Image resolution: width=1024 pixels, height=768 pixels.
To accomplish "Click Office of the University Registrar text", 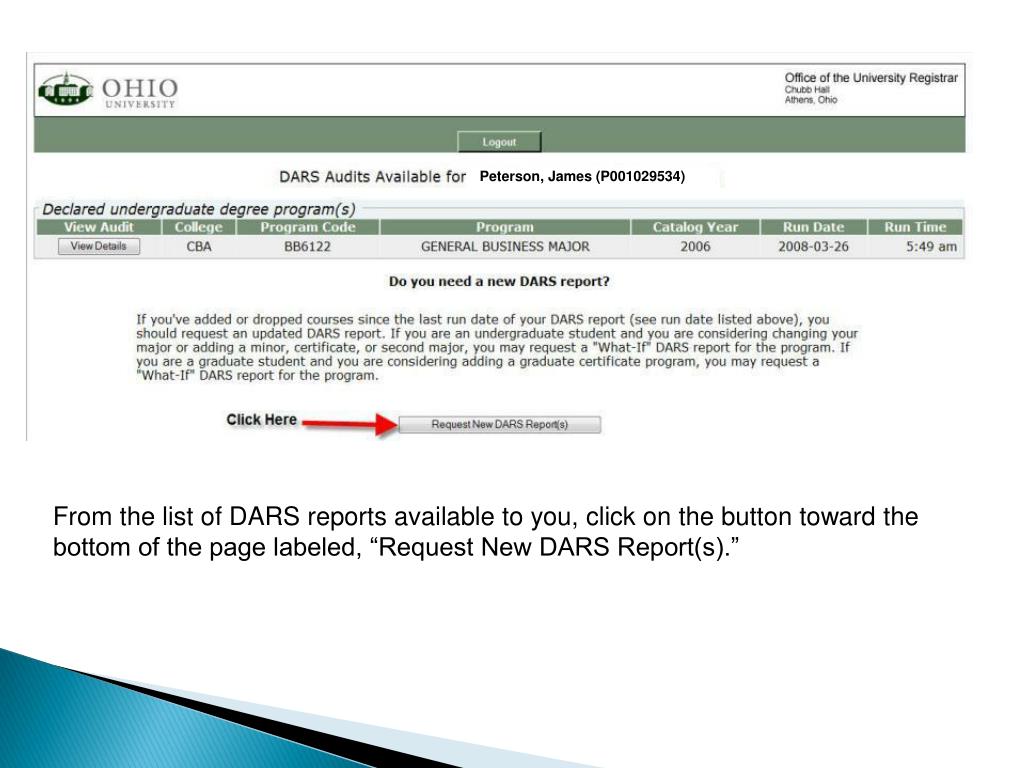I will click(871, 78).
